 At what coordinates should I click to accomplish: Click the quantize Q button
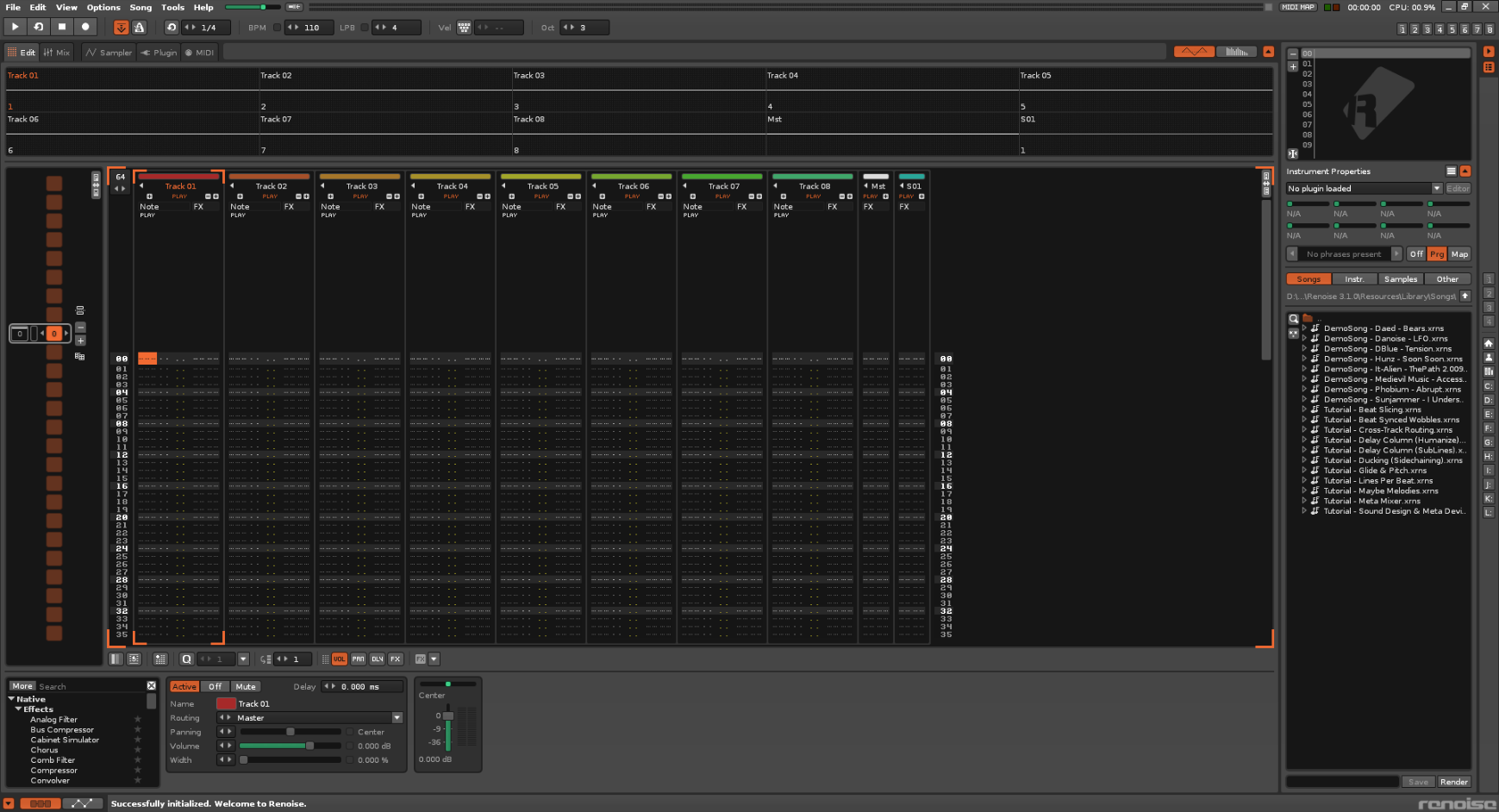(x=186, y=659)
